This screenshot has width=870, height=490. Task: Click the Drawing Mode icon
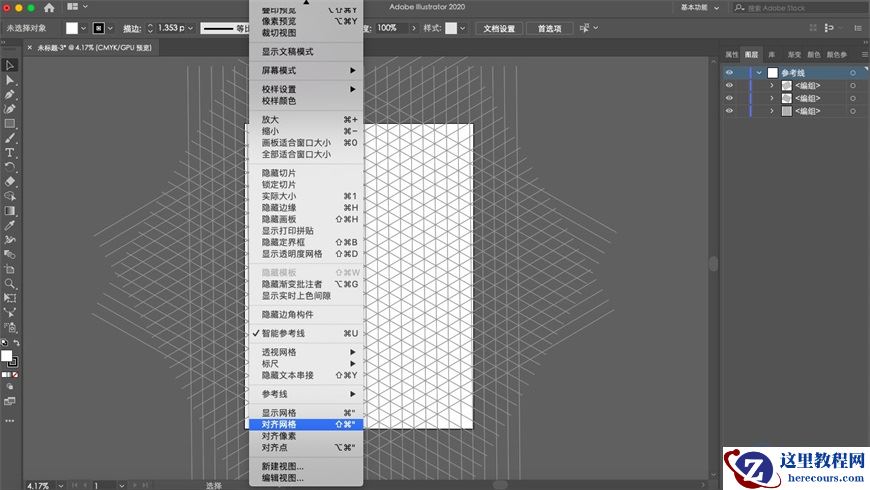[x=9, y=387]
